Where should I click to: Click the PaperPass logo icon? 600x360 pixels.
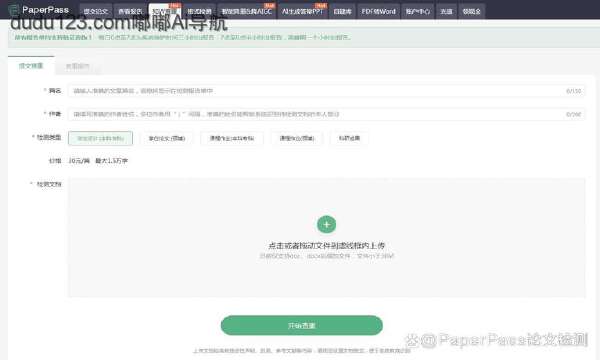13,10
